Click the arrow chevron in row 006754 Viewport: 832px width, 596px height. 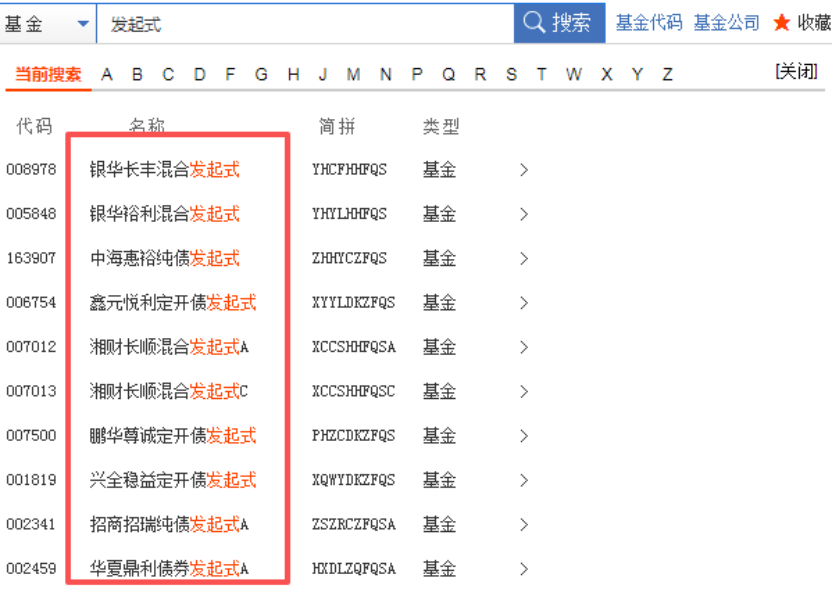(524, 303)
